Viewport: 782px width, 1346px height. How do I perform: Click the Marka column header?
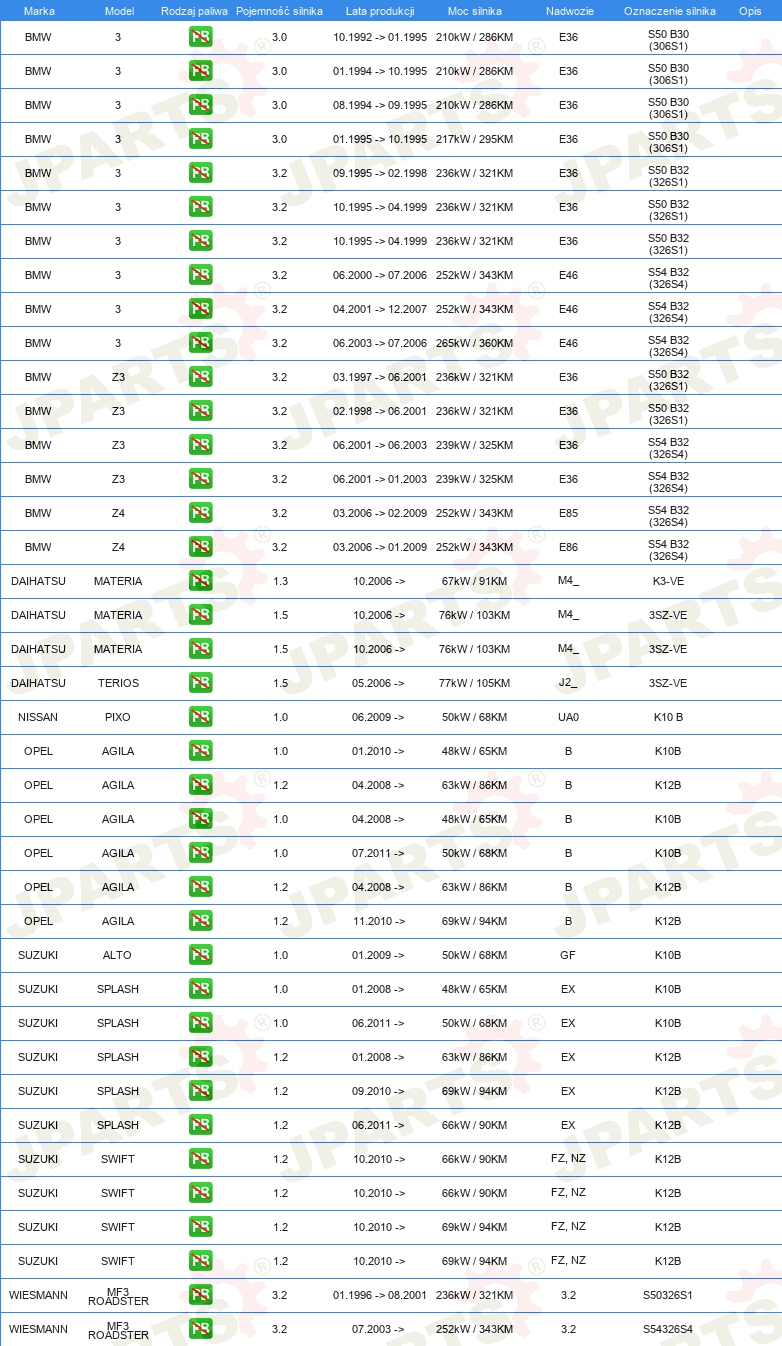point(39,10)
